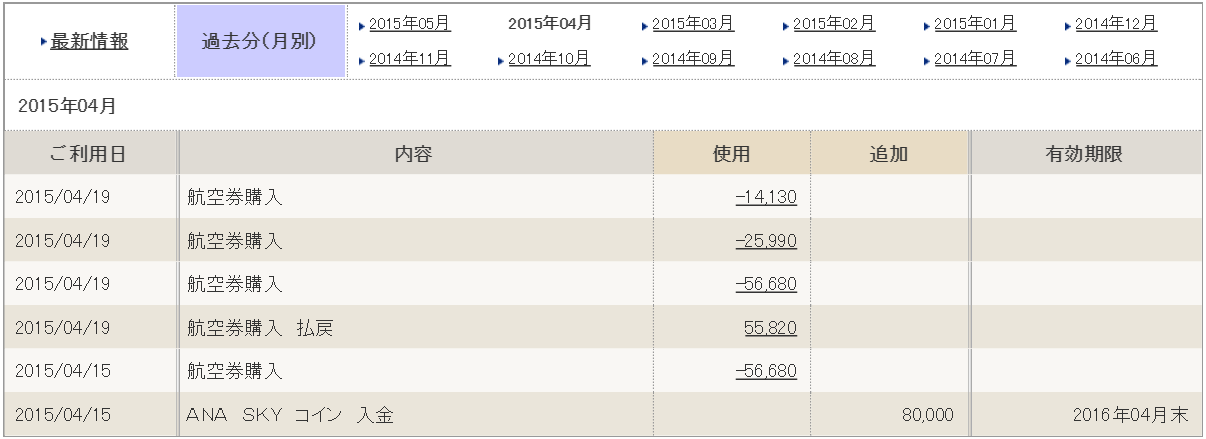Open the 2014年12月 history link
Image resolution: width=1206 pixels, height=439 pixels.
click(1116, 23)
